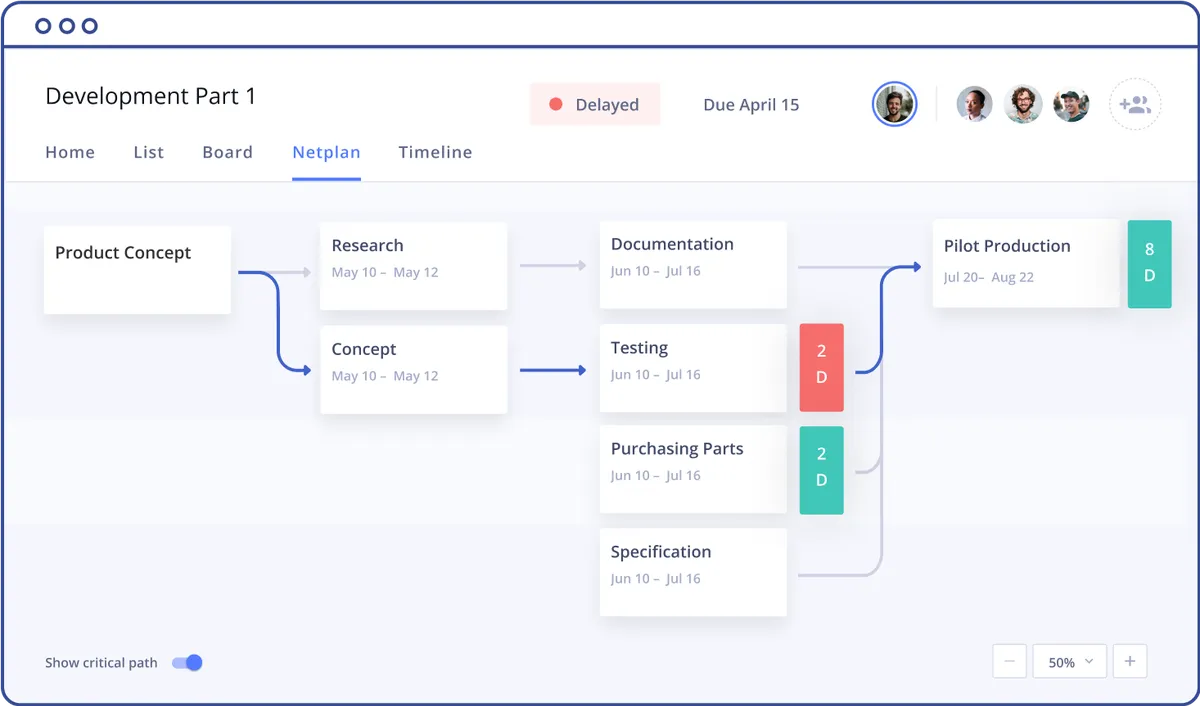Click the zoom out minus icon
The height and width of the screenshot is (706, 1200).
point(1009,661)
